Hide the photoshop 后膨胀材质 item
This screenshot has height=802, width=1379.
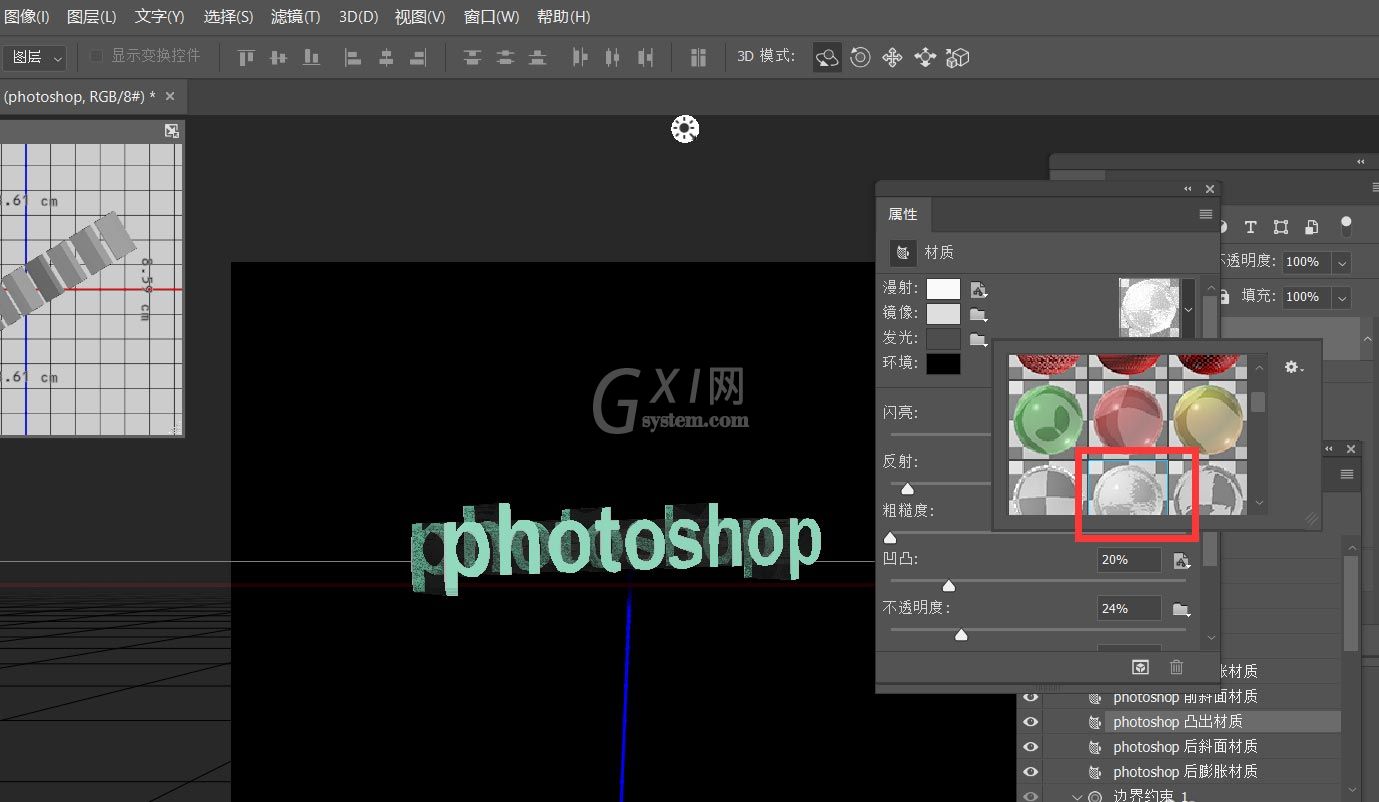tap(1030, 772)
